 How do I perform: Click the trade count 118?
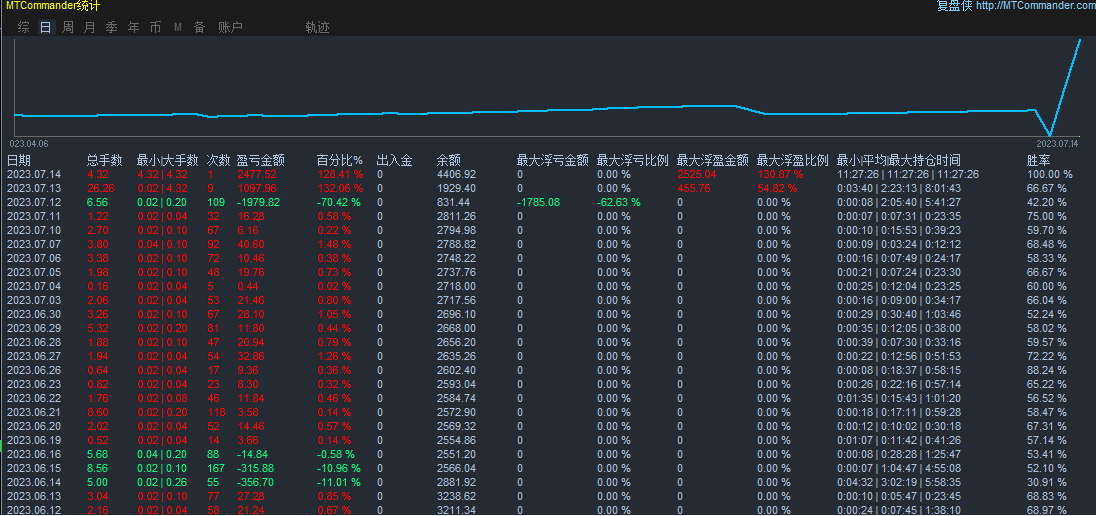[215, 412]
